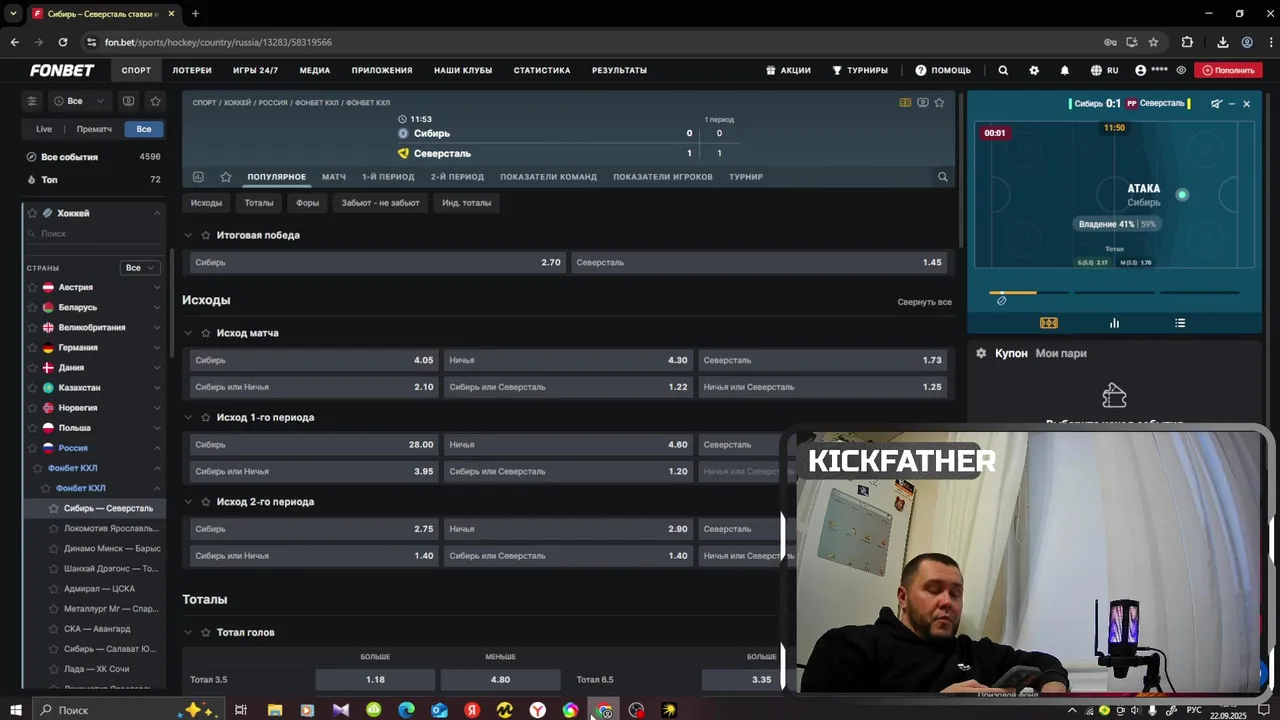Click Пополнить deposit button
The height and width of the screenshot is (720, 1280).
pyautogui.click(x=1229, y=70)
